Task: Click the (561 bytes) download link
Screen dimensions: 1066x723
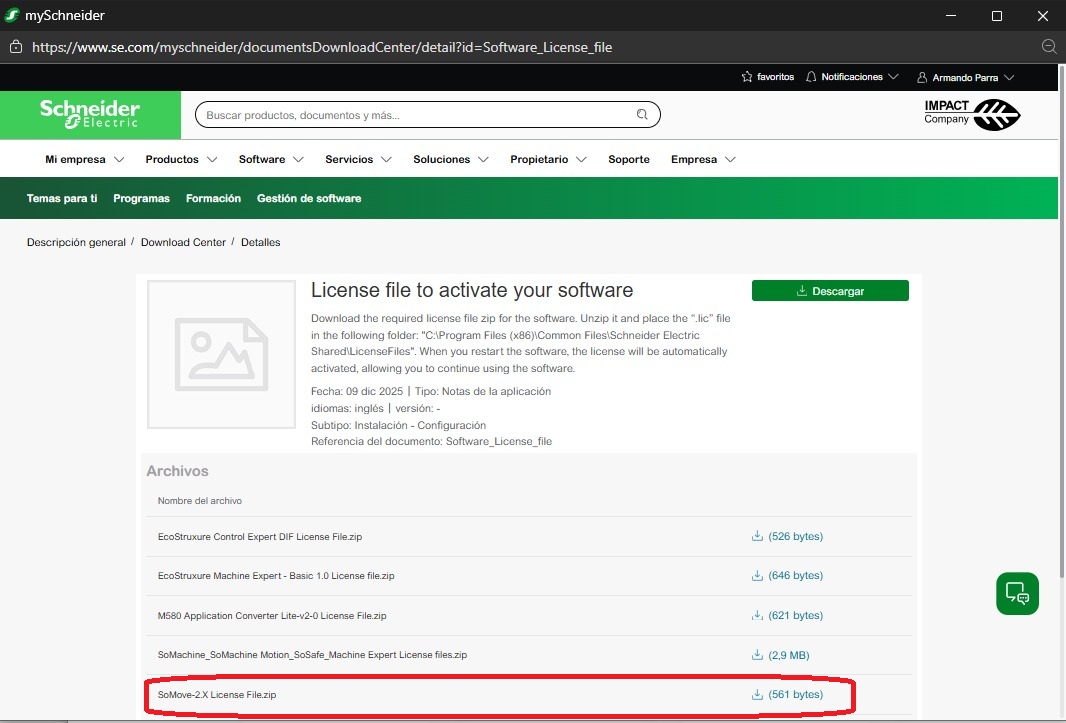Action: click(x=795, y=694)
